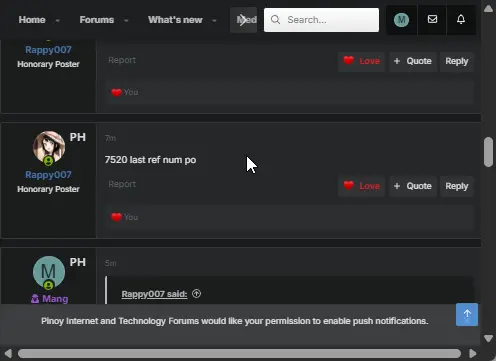
Task: Open the What's new menu item
Action: (175, 20)
